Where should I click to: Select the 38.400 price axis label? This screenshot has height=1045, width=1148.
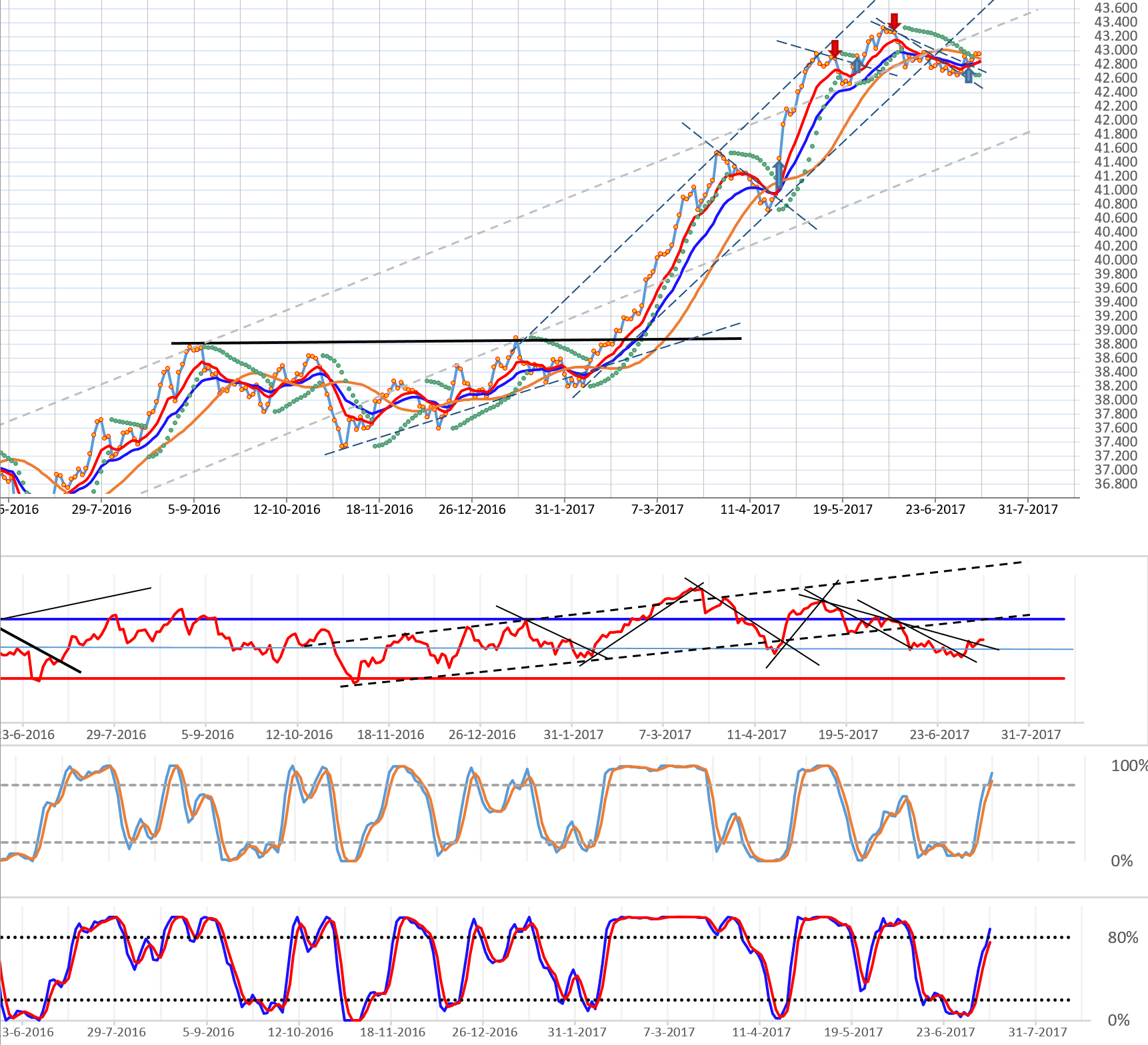1116,372
